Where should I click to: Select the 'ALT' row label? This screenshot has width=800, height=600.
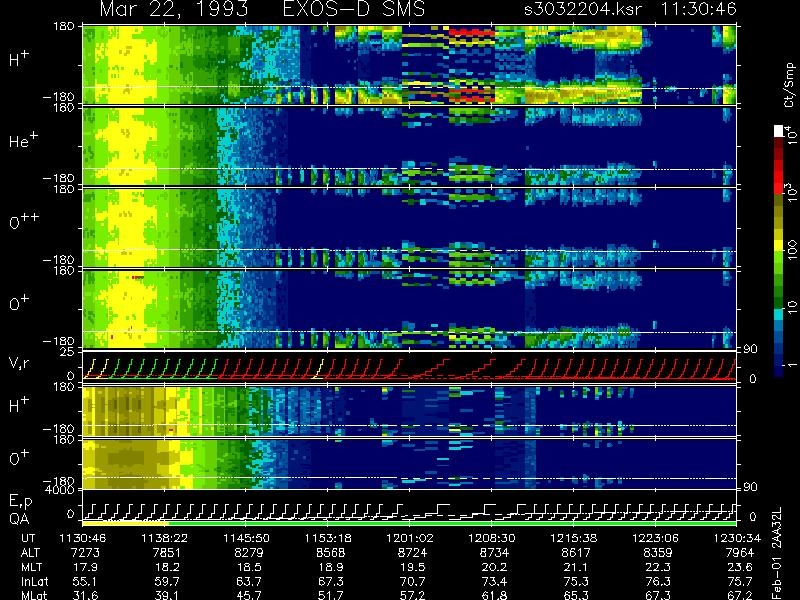pos(30,553)
